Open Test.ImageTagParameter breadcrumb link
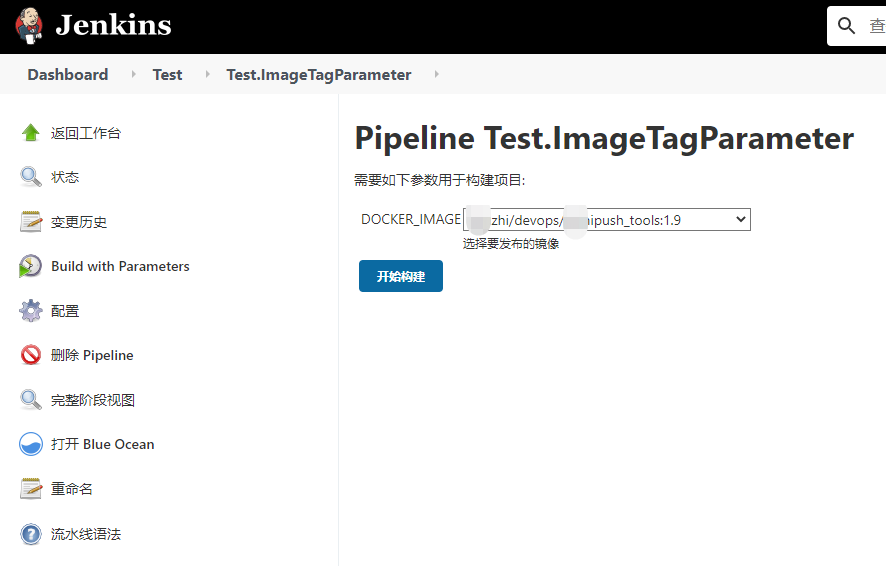The width and height of the screenshot is (886, 566). pos(319,75)
